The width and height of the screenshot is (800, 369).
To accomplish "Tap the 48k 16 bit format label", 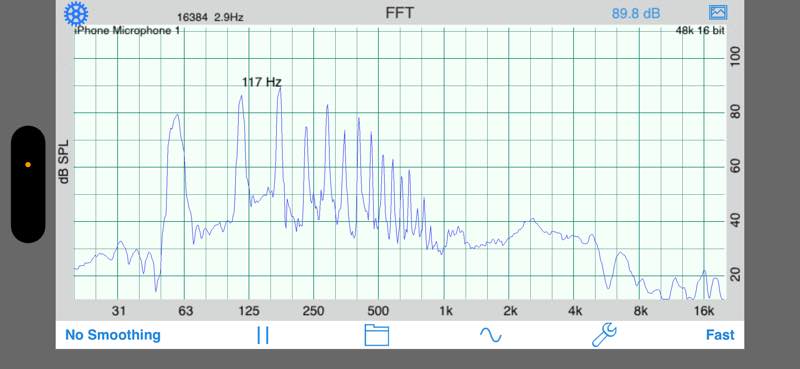I will click(x=700, y=31).
